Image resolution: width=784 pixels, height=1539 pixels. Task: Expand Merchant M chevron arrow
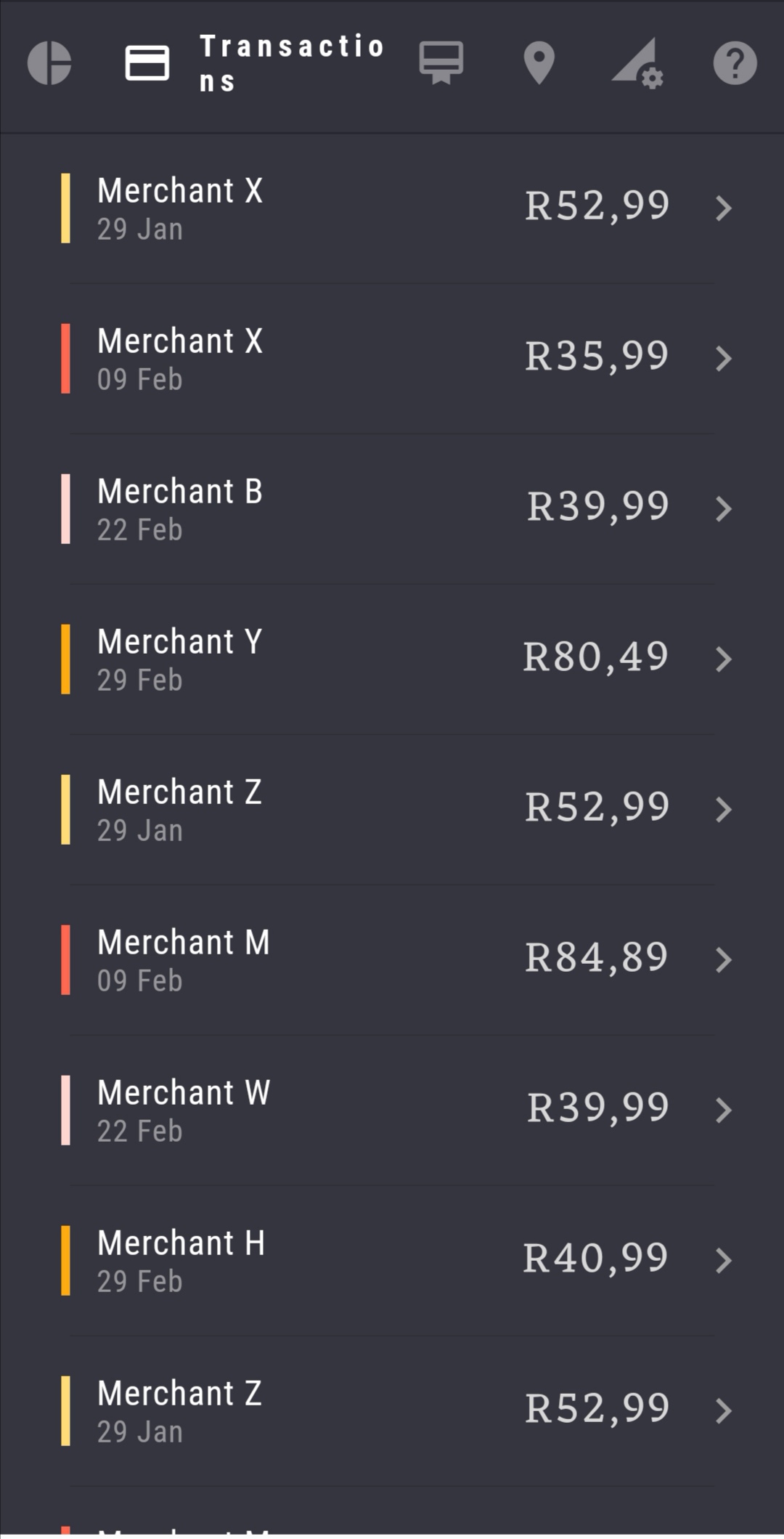coord(723,960)
